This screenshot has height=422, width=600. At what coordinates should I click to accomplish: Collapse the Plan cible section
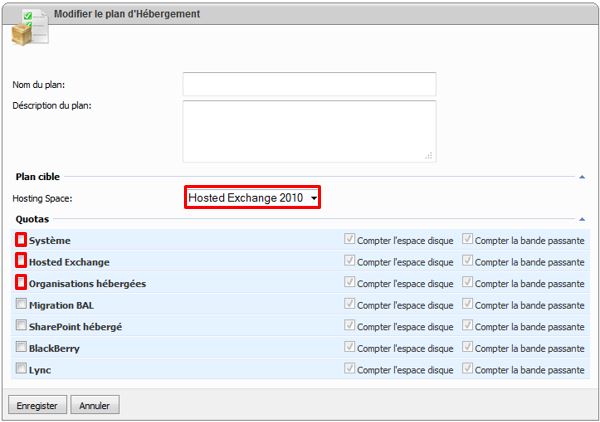582,176
